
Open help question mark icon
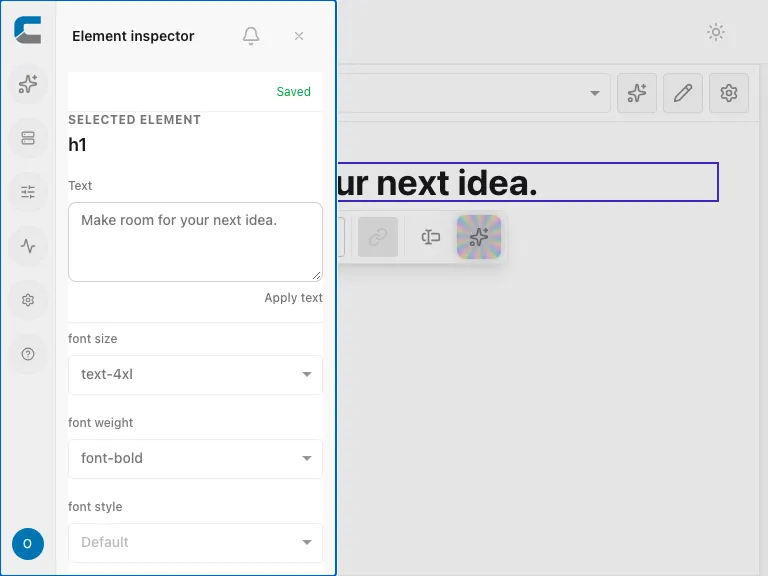pos(28,354)
